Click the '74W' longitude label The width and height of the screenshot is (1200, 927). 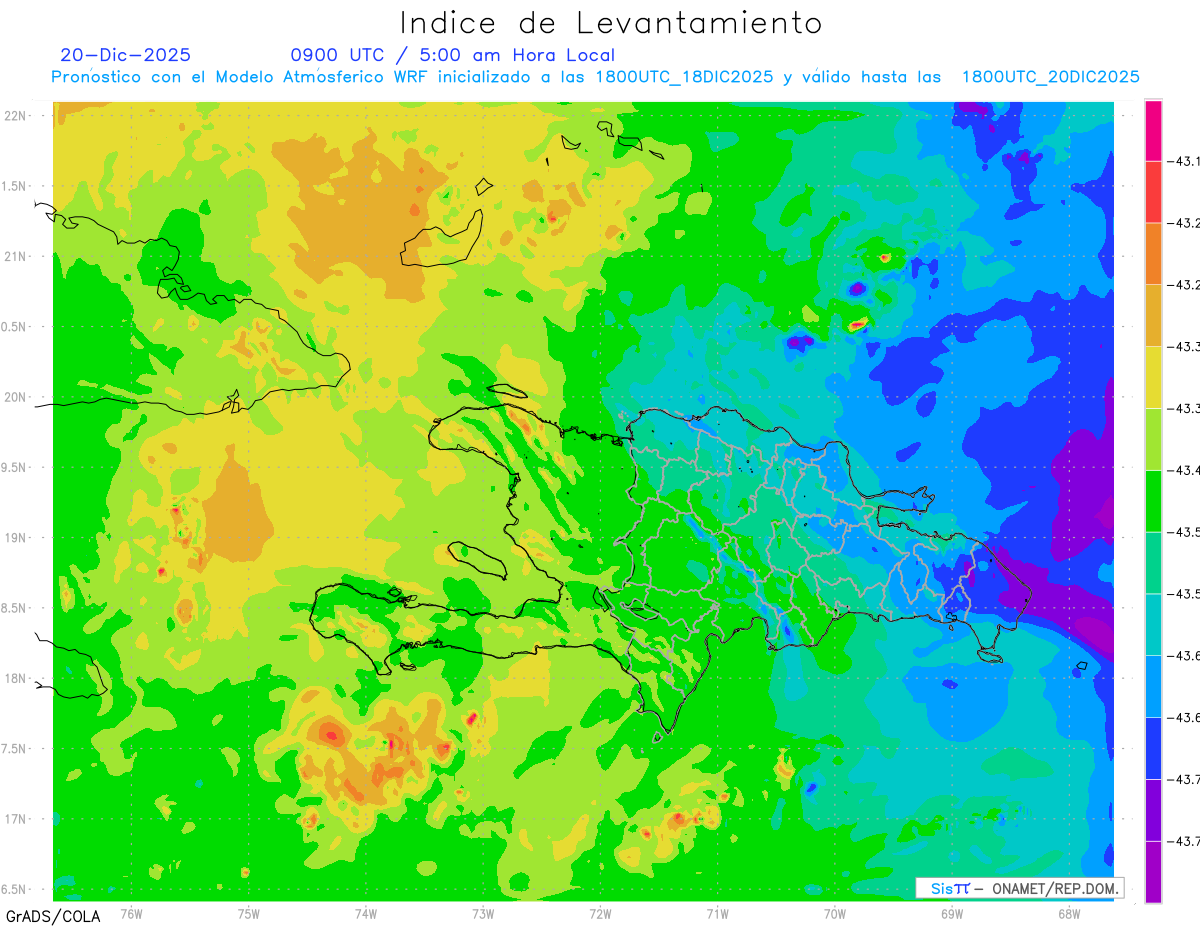366,912
